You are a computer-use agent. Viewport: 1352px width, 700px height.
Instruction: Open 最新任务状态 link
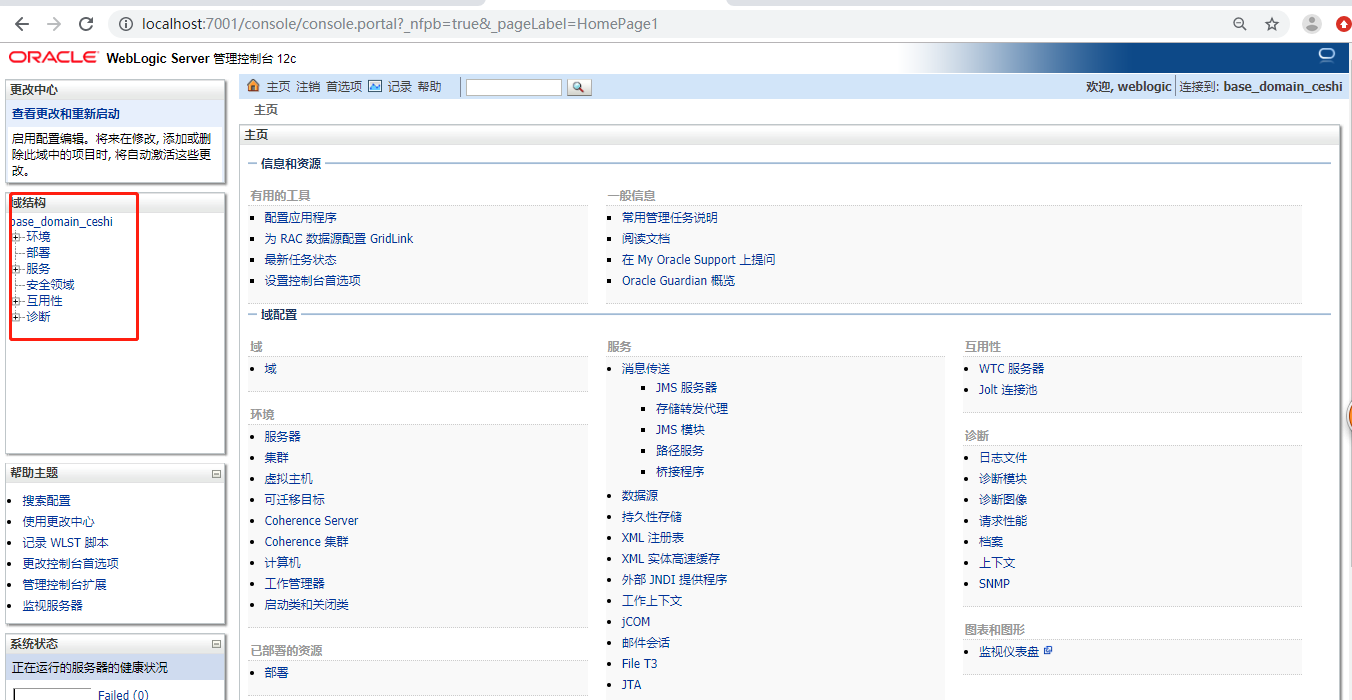click(x=301, y=260)
